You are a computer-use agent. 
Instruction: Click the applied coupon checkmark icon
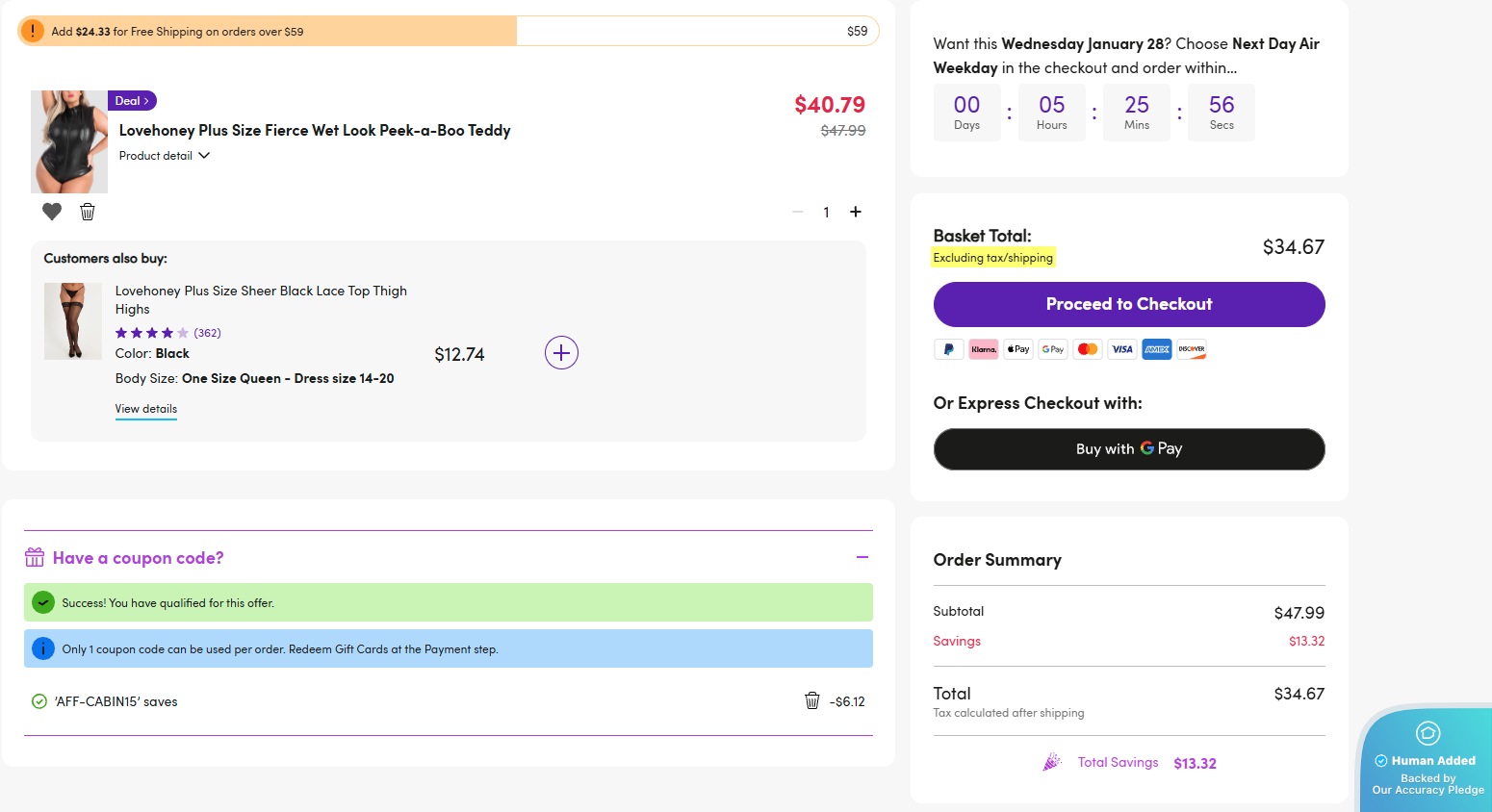[x=39, y=701]
